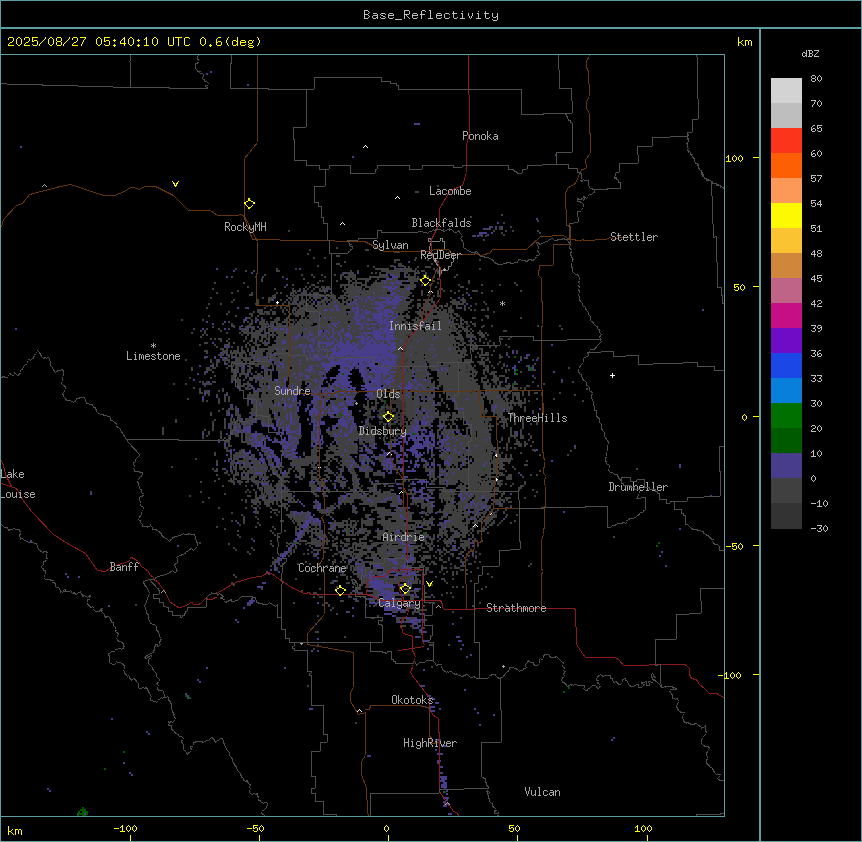
Task: Click the yellow diamond marker near RockyMH
Action: click(249, 204)
